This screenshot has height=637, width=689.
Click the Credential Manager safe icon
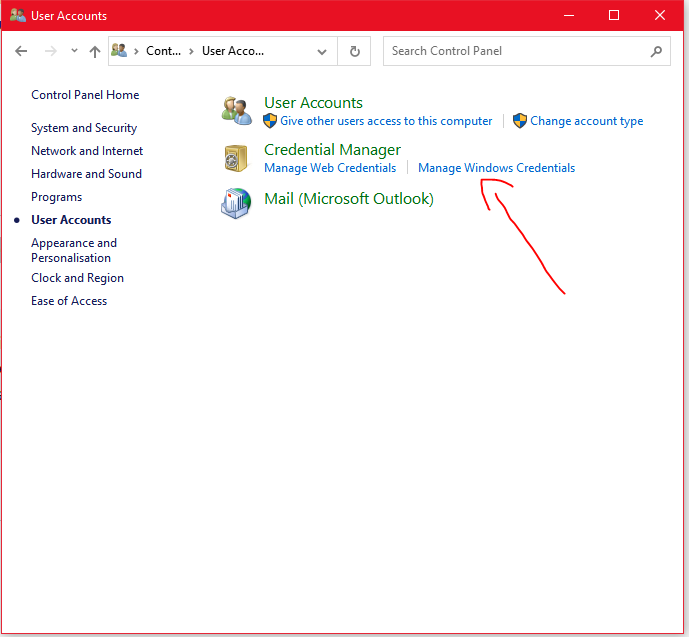click(236, 158)
